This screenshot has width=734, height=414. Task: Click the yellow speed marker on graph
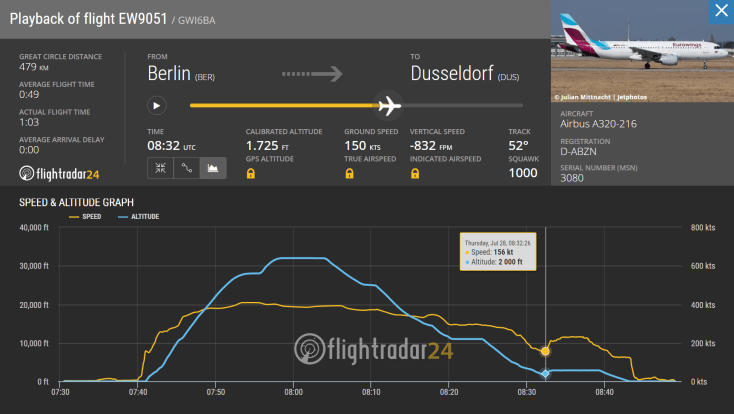(x=545, y=351)
